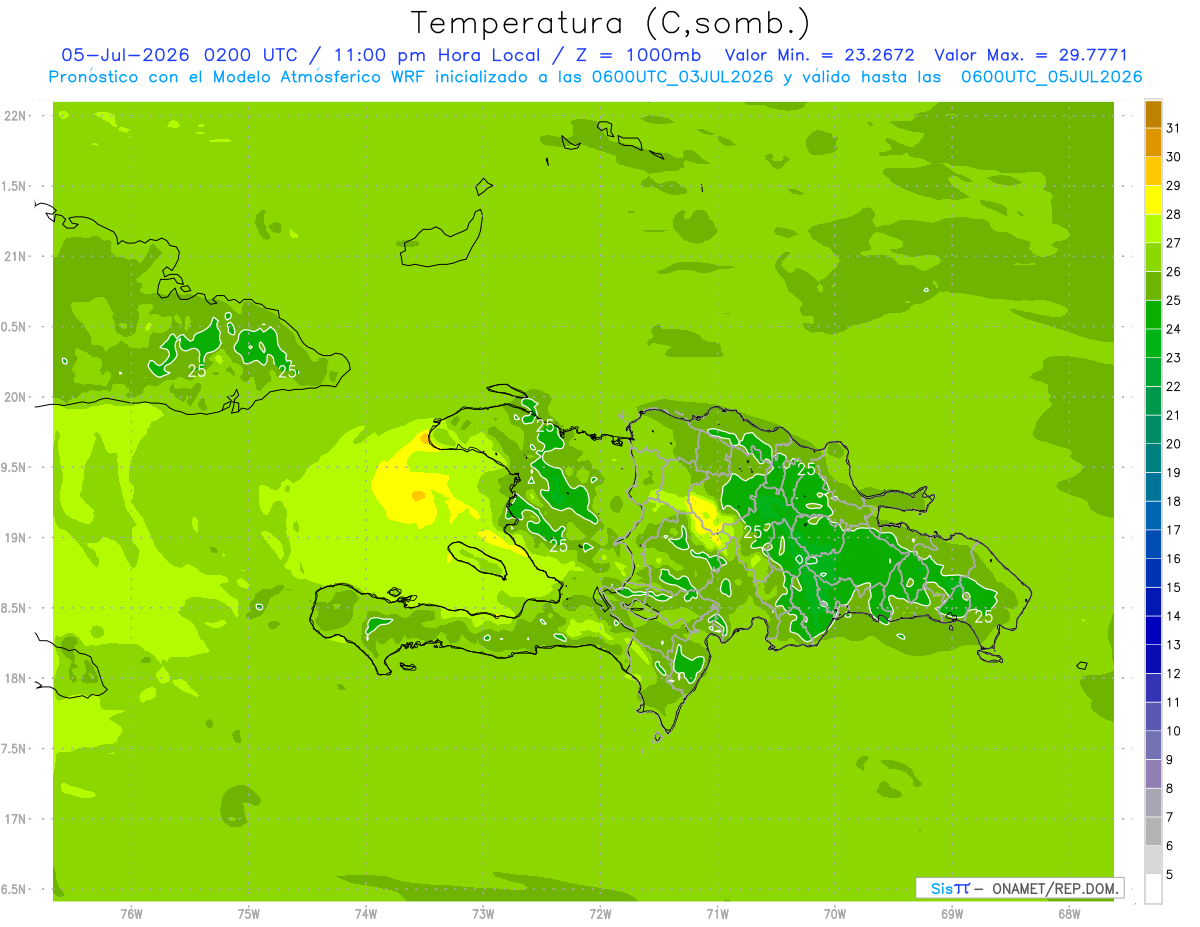The width and height of the screenshot is (1200, 927).
Task: Click the "Z = 1000mb" level label
Action: coord(636,55)
